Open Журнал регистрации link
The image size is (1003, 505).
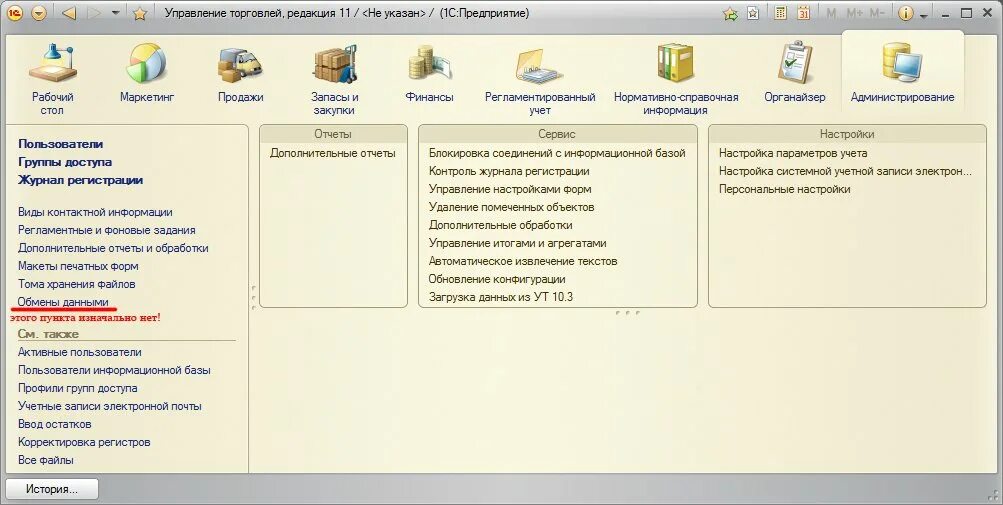pos(81,180)
